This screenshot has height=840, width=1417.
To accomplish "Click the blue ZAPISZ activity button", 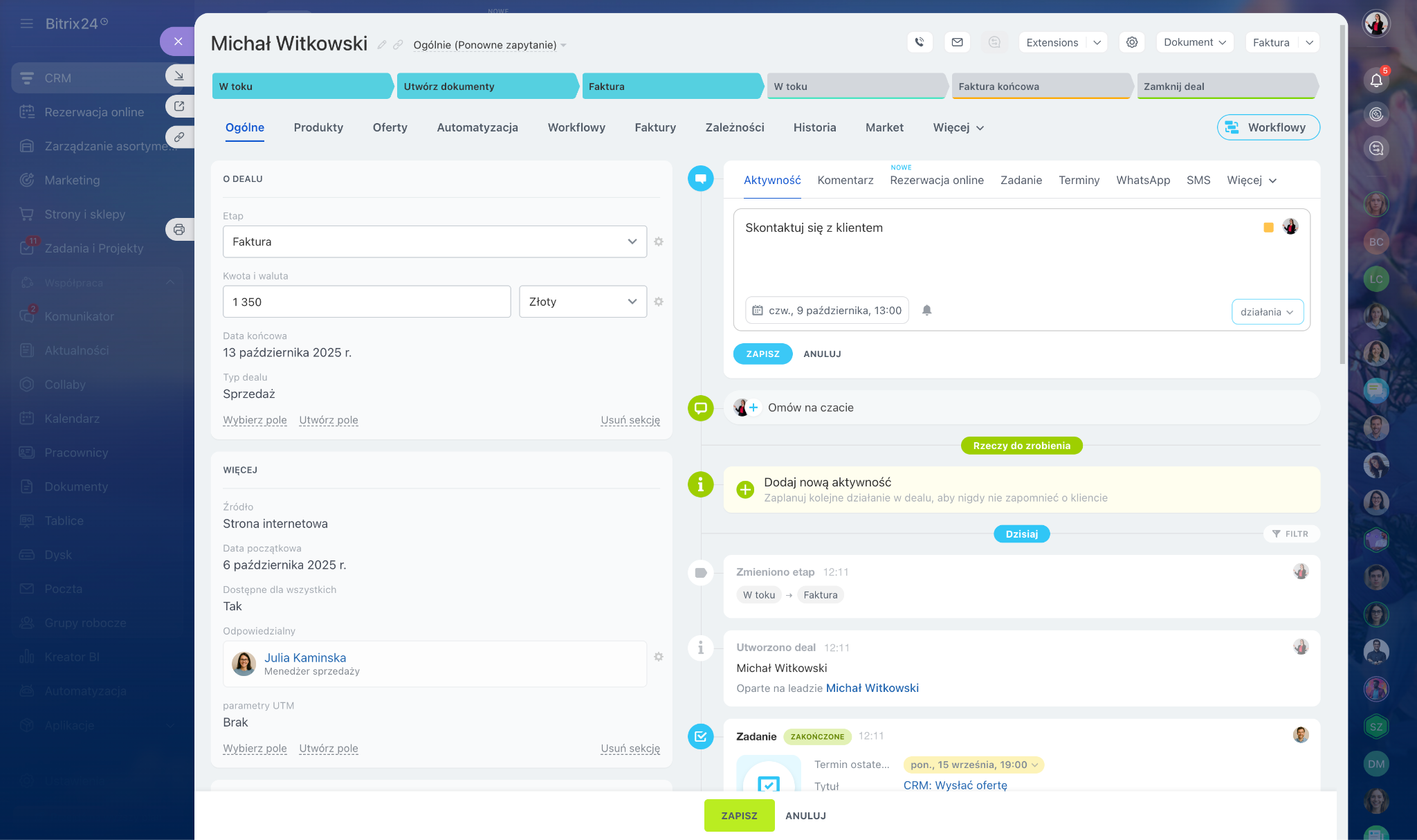I will point(762,354).
